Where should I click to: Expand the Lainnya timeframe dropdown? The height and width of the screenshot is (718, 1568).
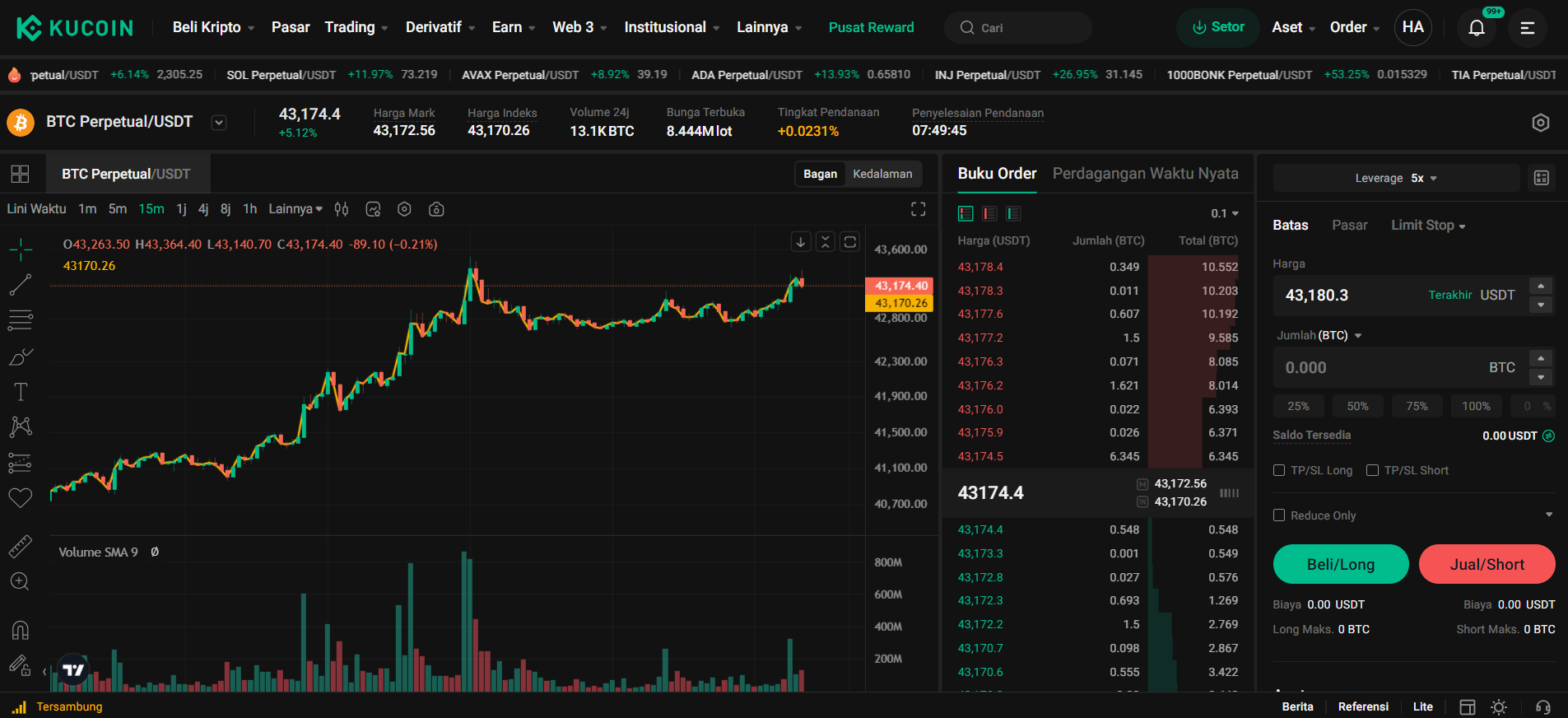click(x=295, y=209)
